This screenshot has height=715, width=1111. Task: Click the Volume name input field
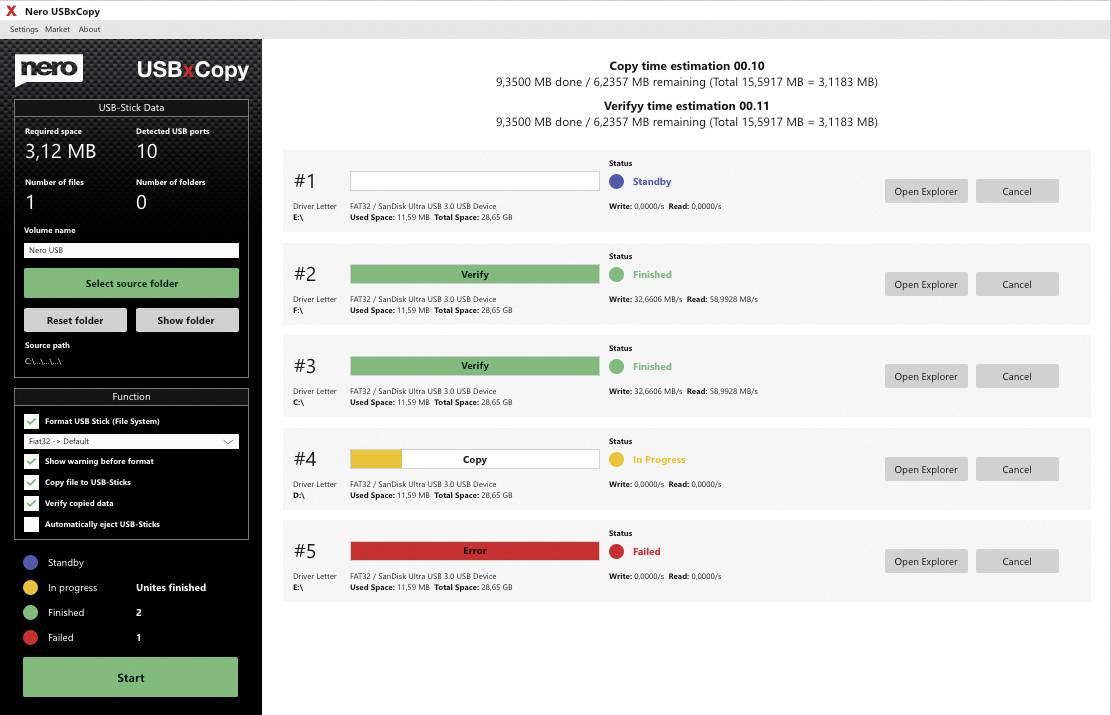click(x=131, y=250)
